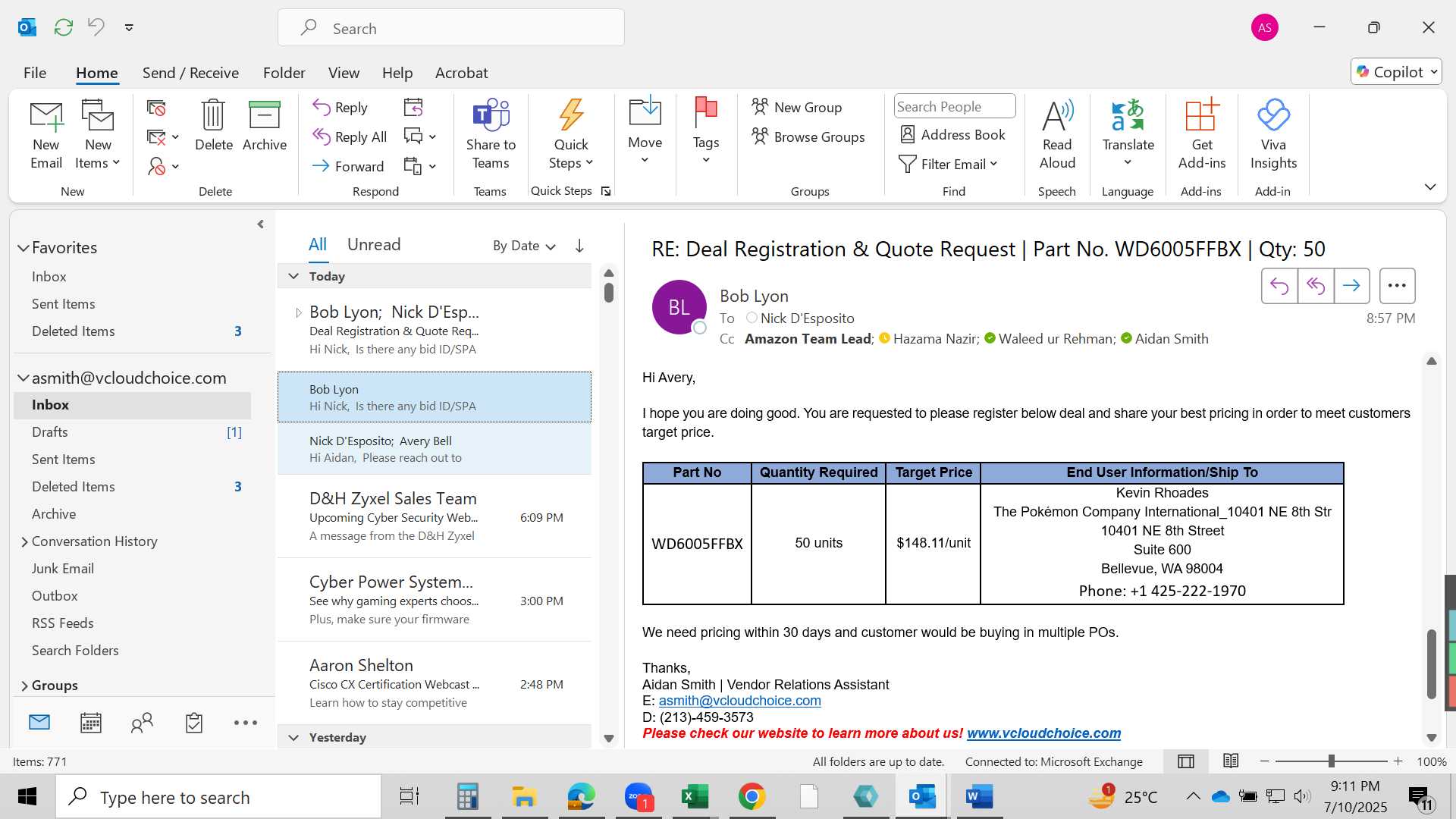1456x819 pixels.
Task: Switch to Tasks view
Action: (194, 723)
